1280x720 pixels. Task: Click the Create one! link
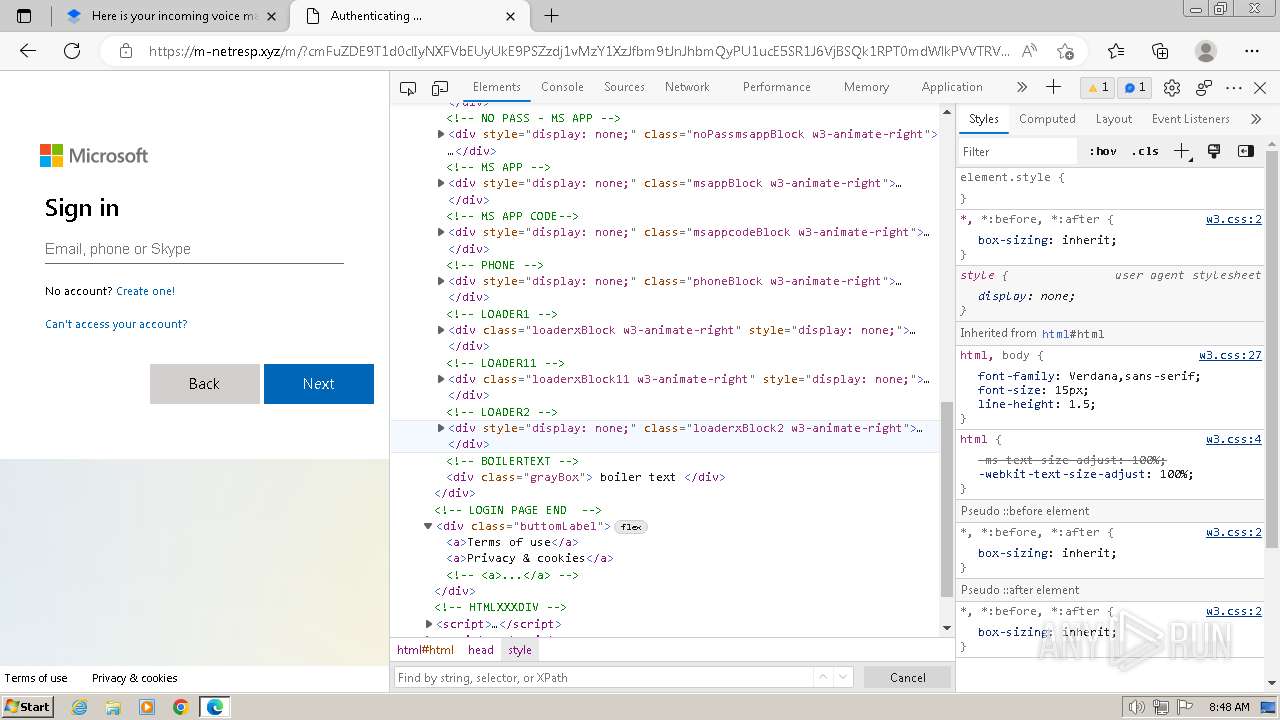pyautogui.click(x=145, y=291)
